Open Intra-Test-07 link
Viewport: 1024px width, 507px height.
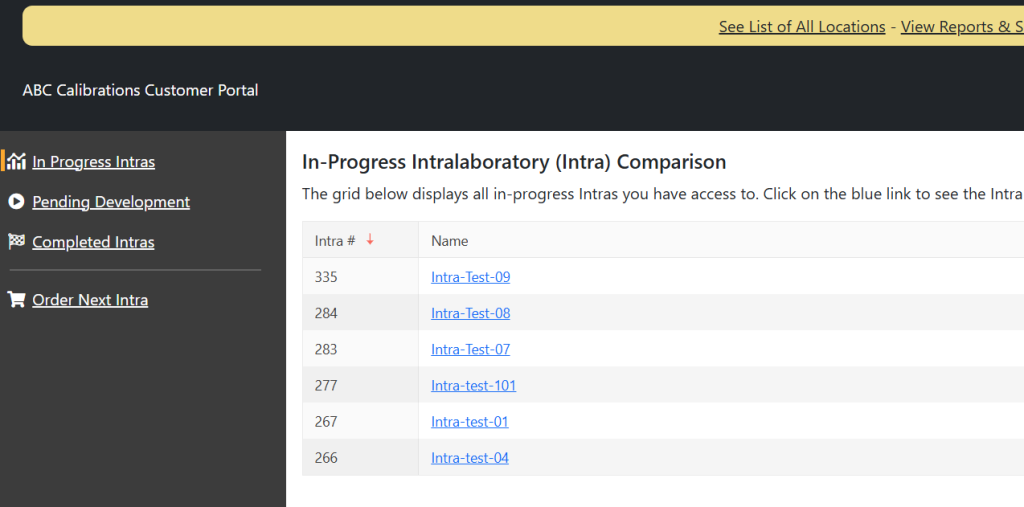tap(470, 350)
